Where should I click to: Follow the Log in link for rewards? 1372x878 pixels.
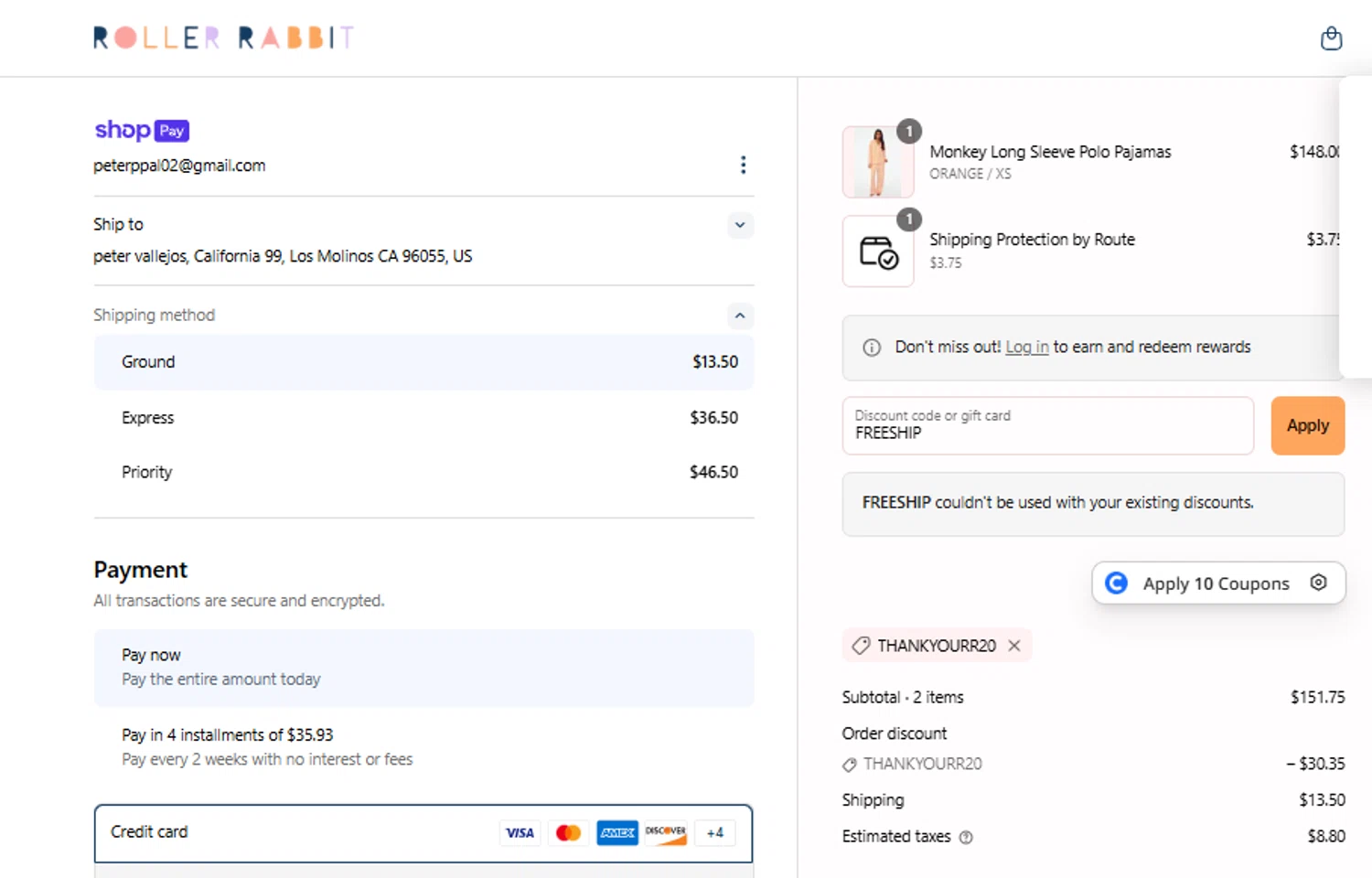(1027, 348)
